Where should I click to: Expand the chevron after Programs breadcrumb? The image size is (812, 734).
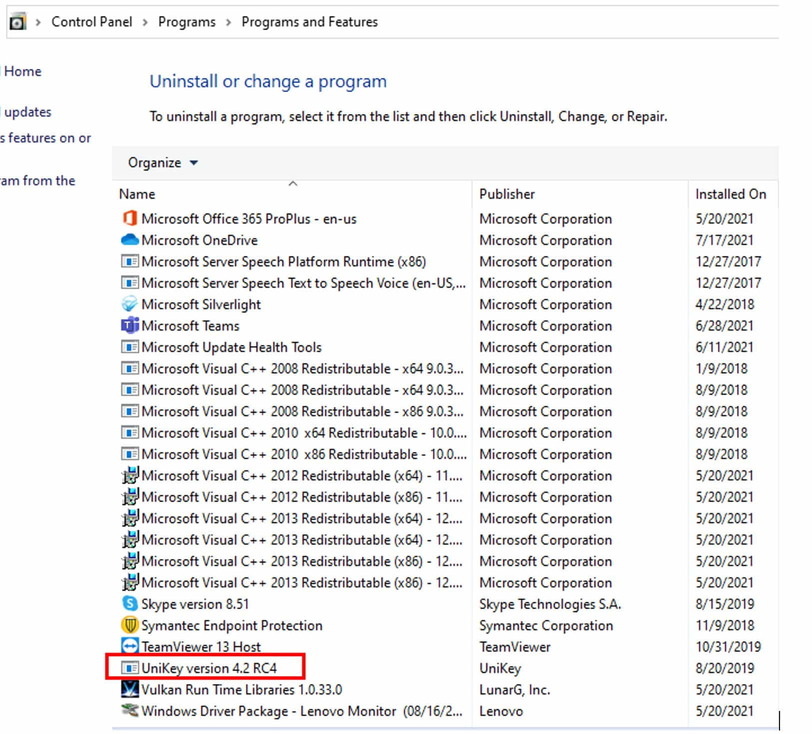(228, 22)
